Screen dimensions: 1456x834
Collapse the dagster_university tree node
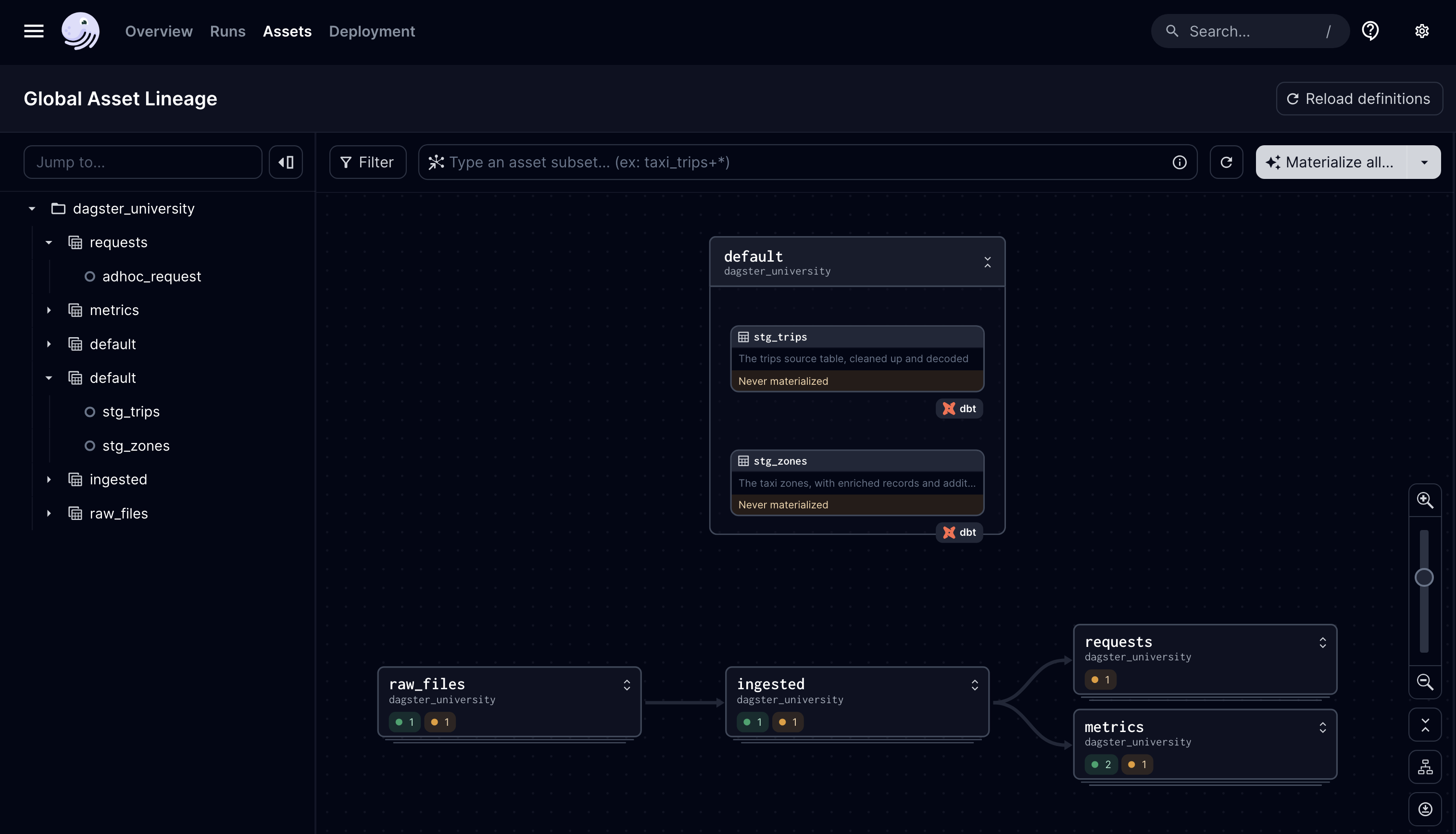click(32, 209)
